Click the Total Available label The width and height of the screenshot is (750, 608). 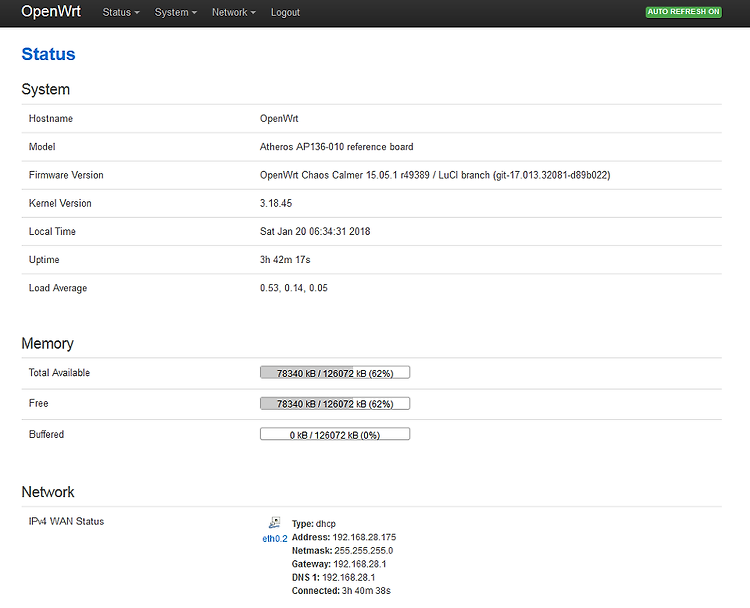[59, 373]
